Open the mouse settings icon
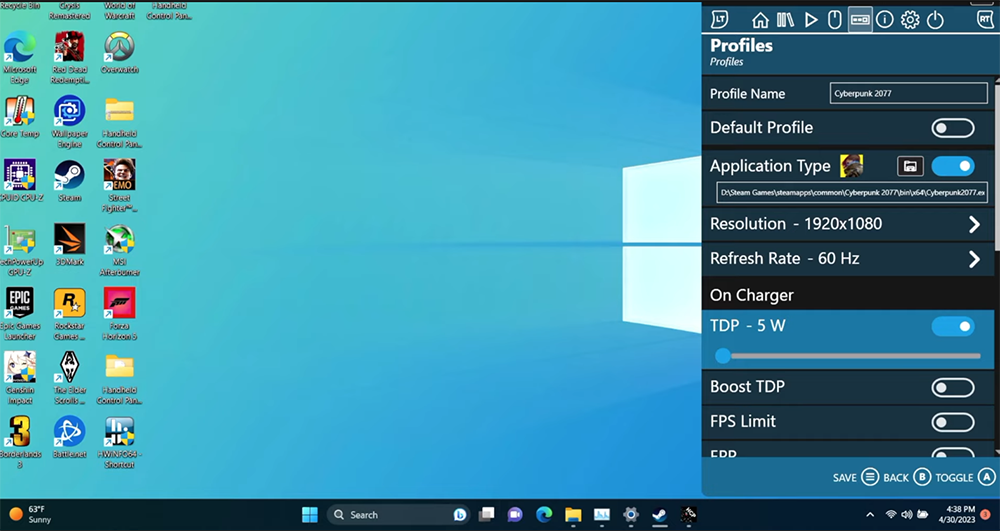This screenshot has width=1000, height=531. click(x=834, y=20)
